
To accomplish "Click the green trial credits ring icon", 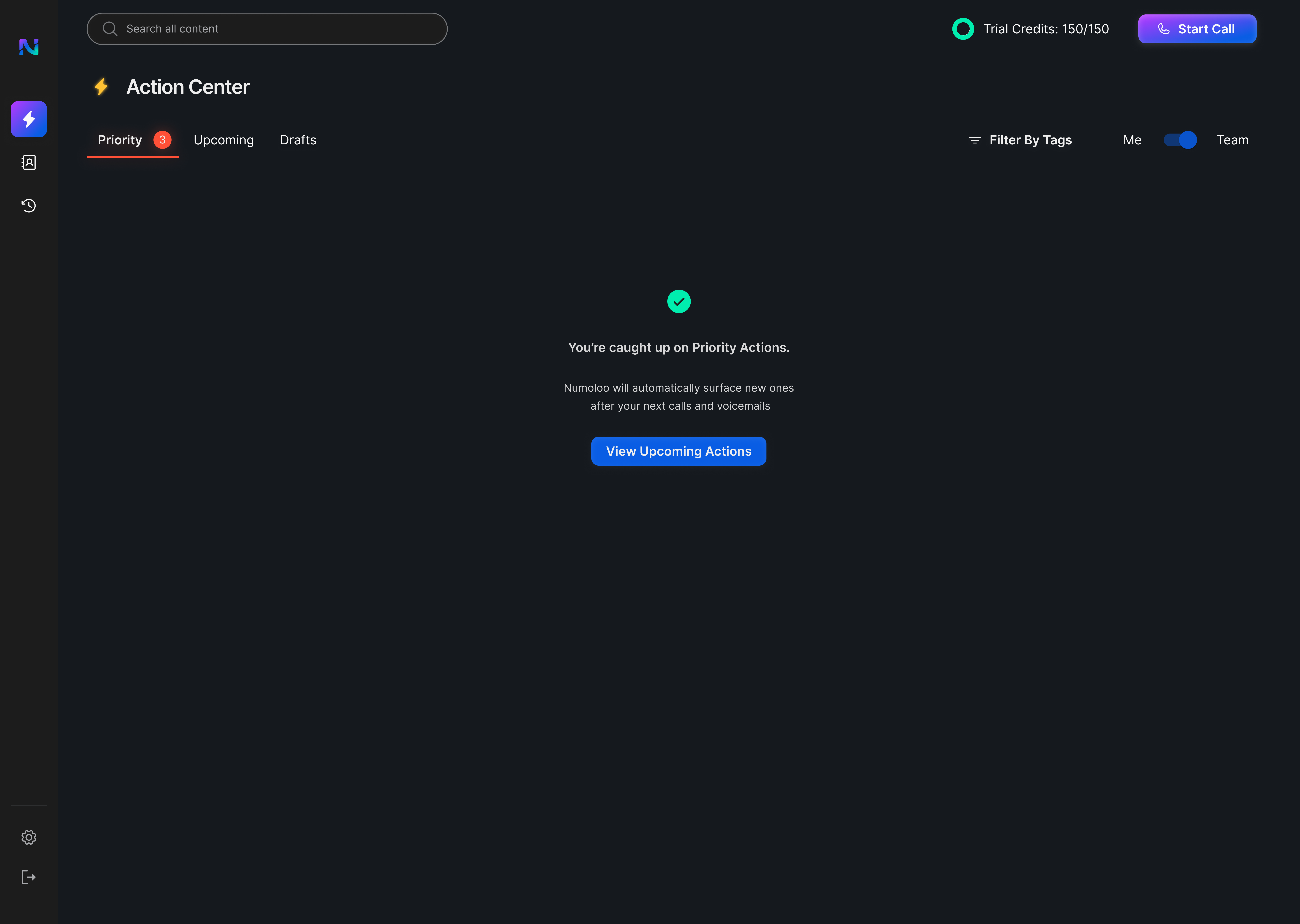I will click(x=963, y=29).
